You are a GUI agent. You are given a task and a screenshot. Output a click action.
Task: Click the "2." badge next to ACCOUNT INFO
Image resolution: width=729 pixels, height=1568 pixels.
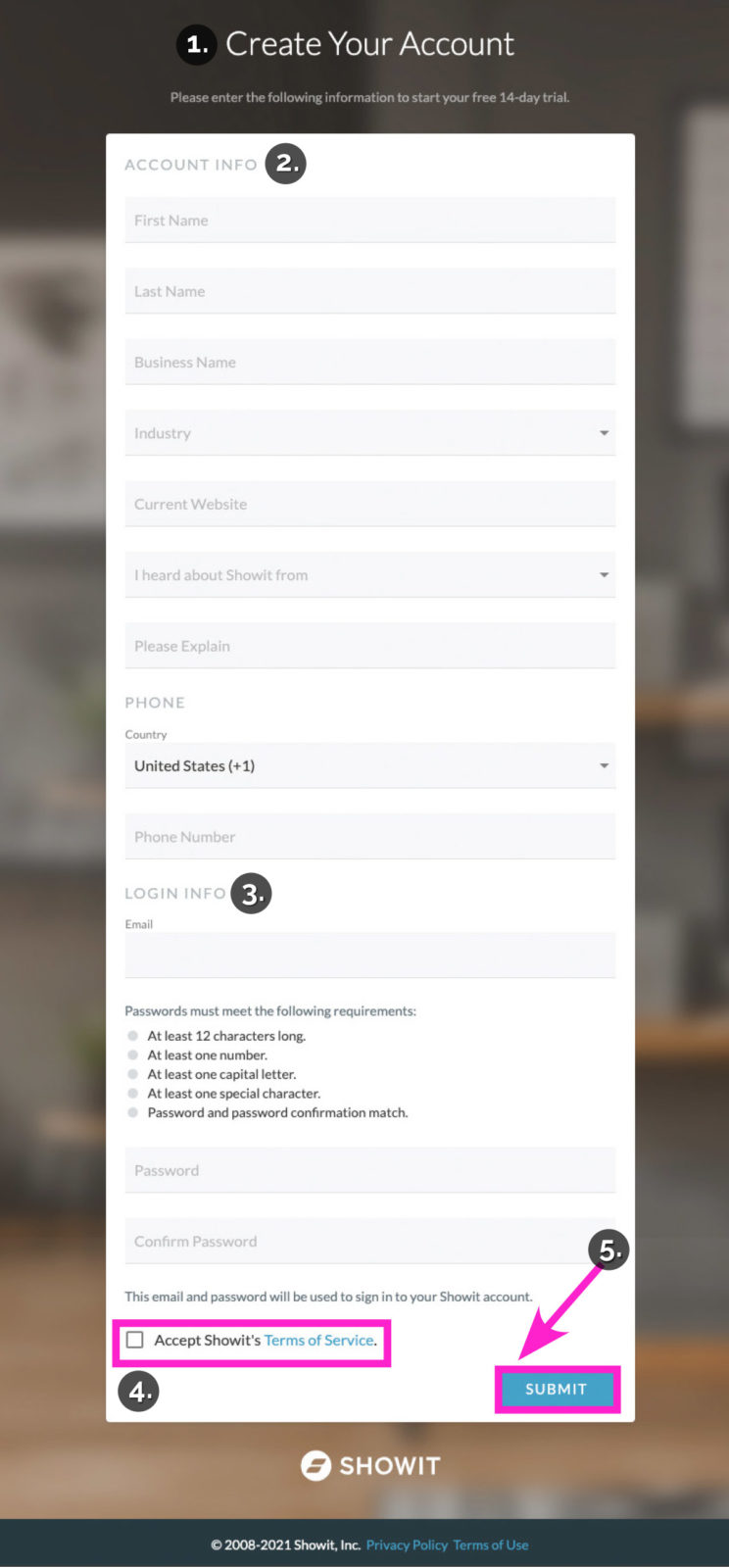coord(285,163)
